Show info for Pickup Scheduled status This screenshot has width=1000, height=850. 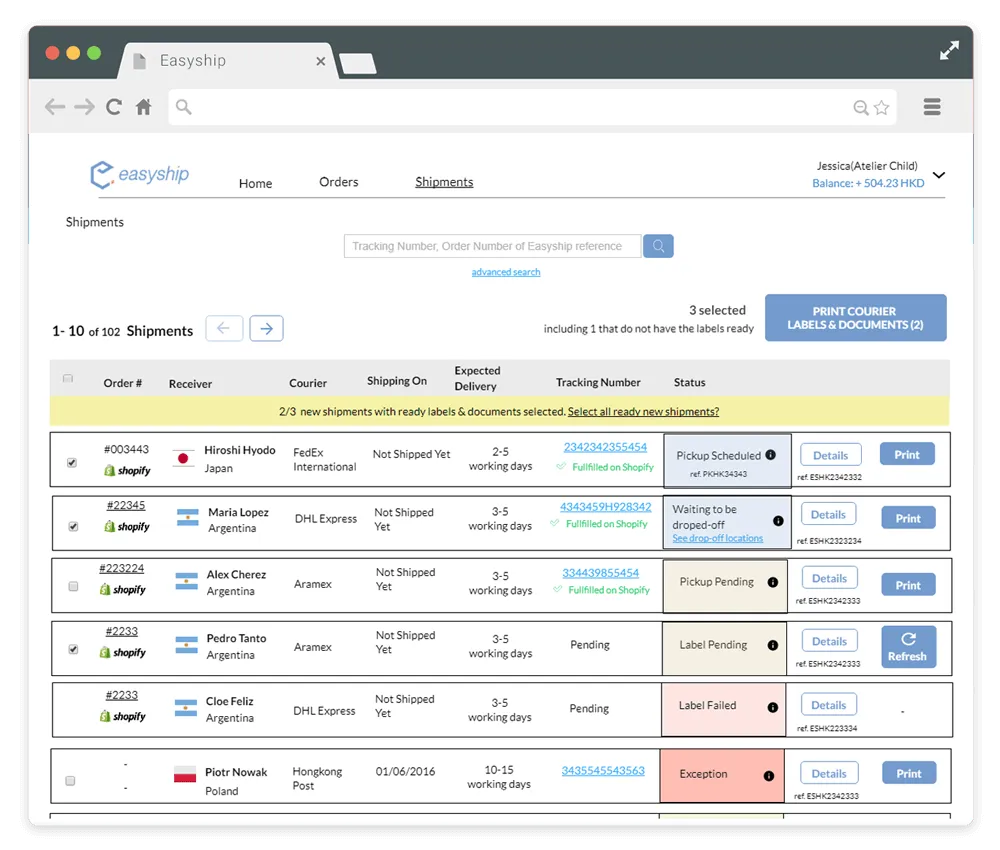click(x=770, y=455)
